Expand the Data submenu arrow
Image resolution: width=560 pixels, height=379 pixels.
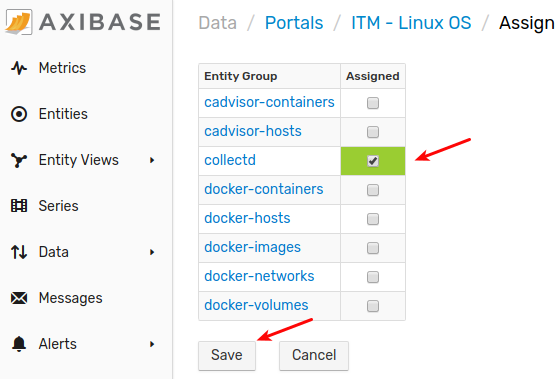click(x=152, y=252)
